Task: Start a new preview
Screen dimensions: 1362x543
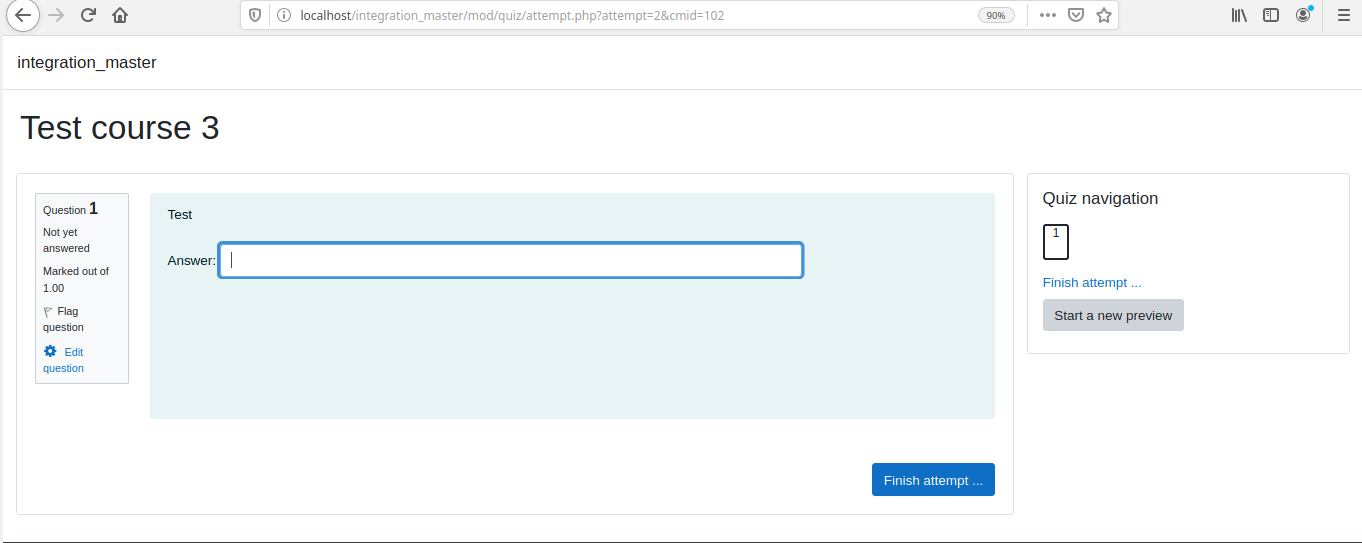Action: [x=1113, y=315]
